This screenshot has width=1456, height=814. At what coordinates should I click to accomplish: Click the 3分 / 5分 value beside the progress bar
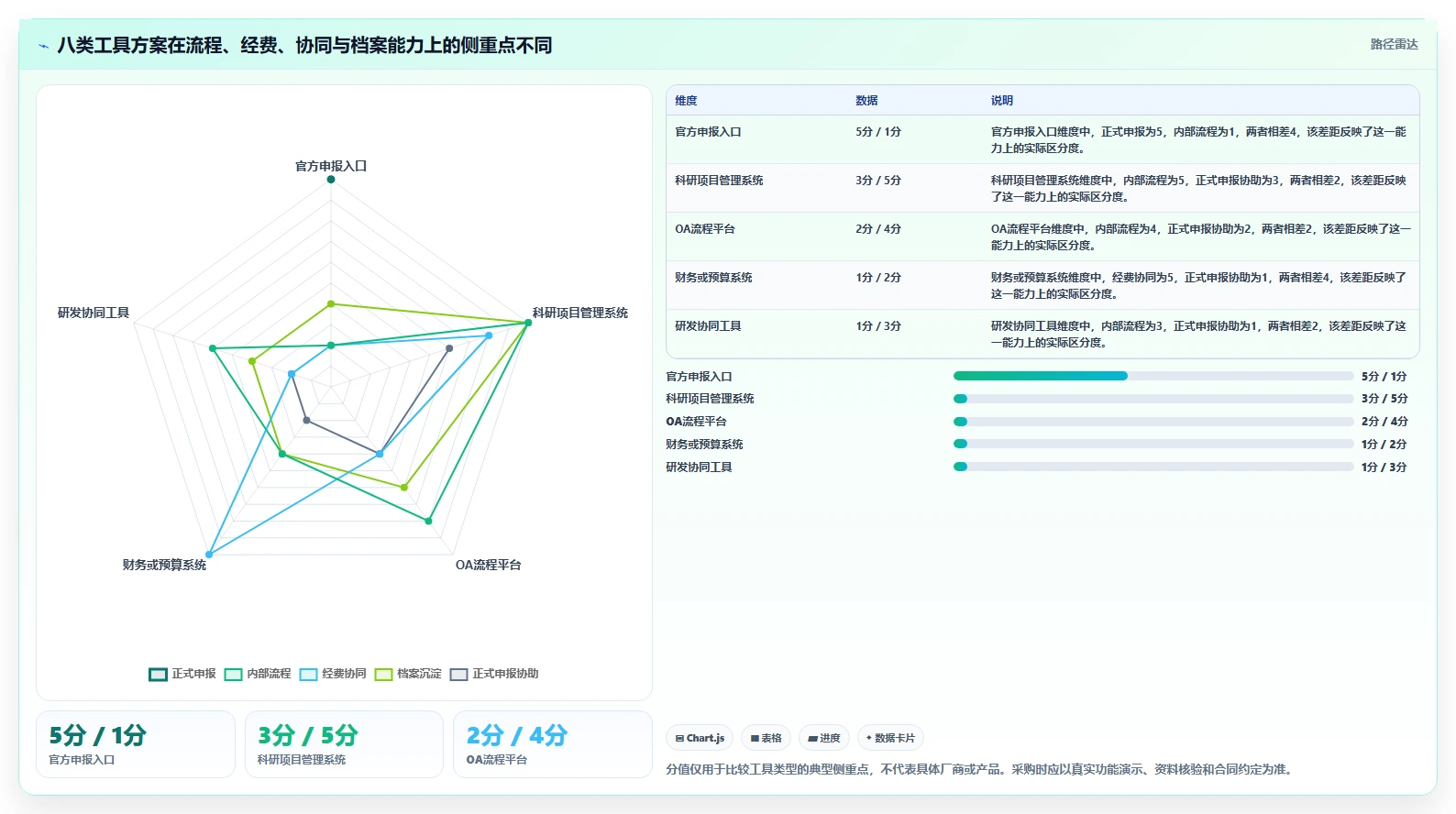click(1384, 399)
